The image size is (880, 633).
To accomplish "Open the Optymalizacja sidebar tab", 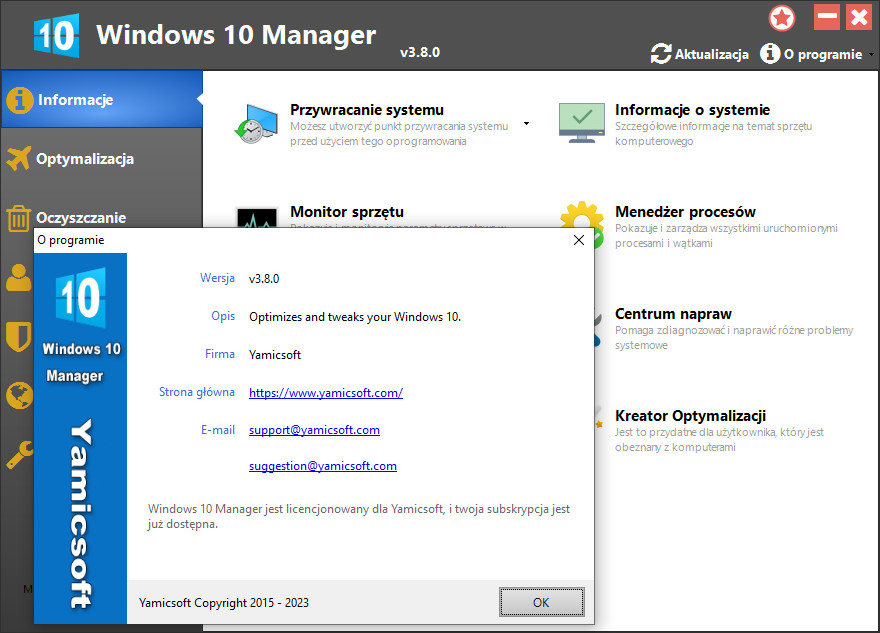I will tap(102, 159).
